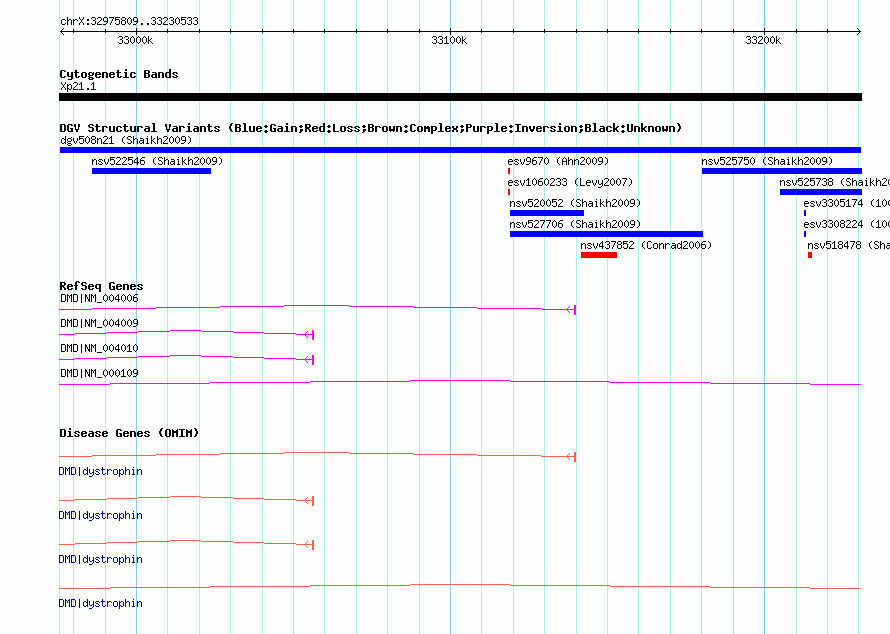Select the Disease Genes (OMIM) track title

coord(129,433)
